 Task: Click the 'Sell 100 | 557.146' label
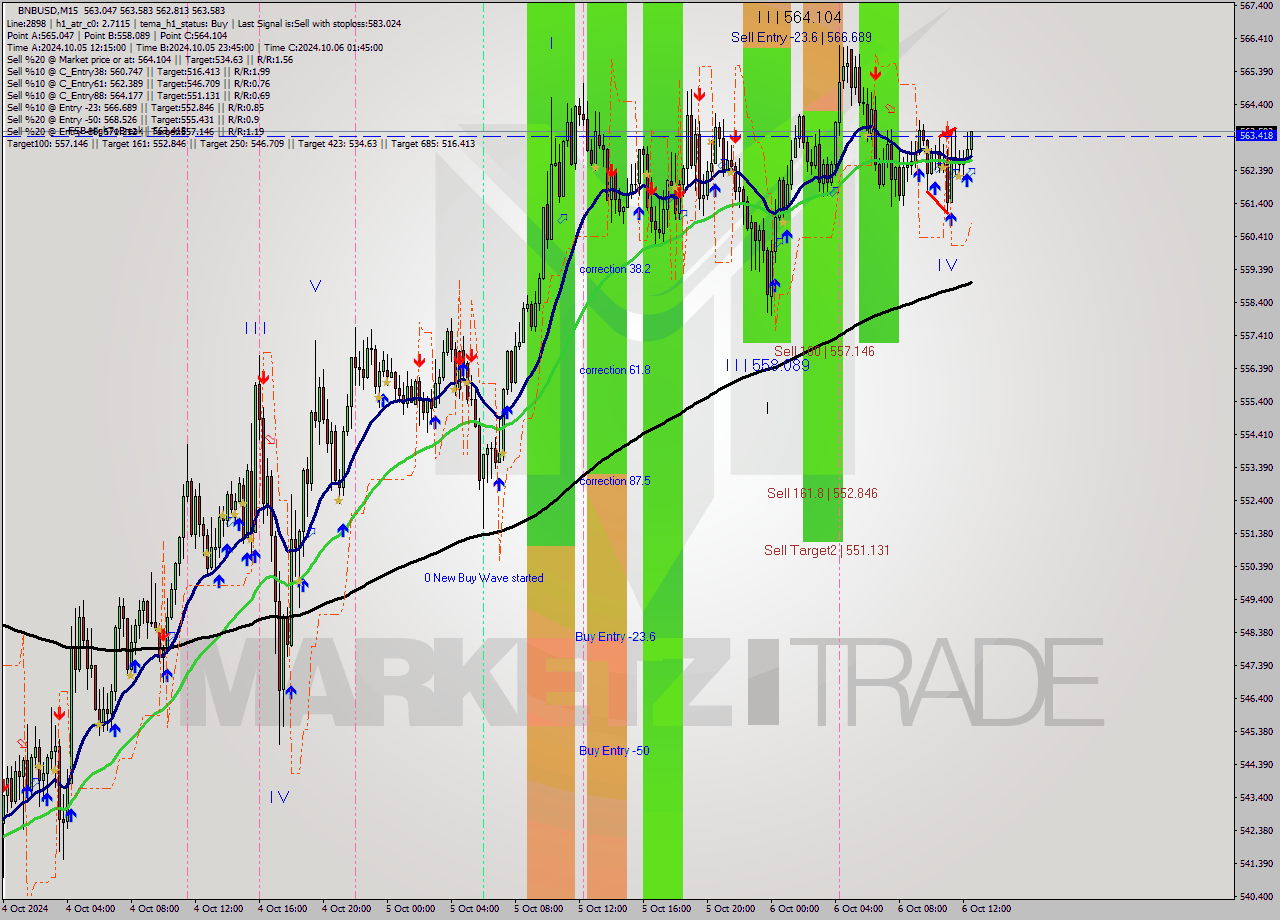pyautogui.click(x=825, y=351)
